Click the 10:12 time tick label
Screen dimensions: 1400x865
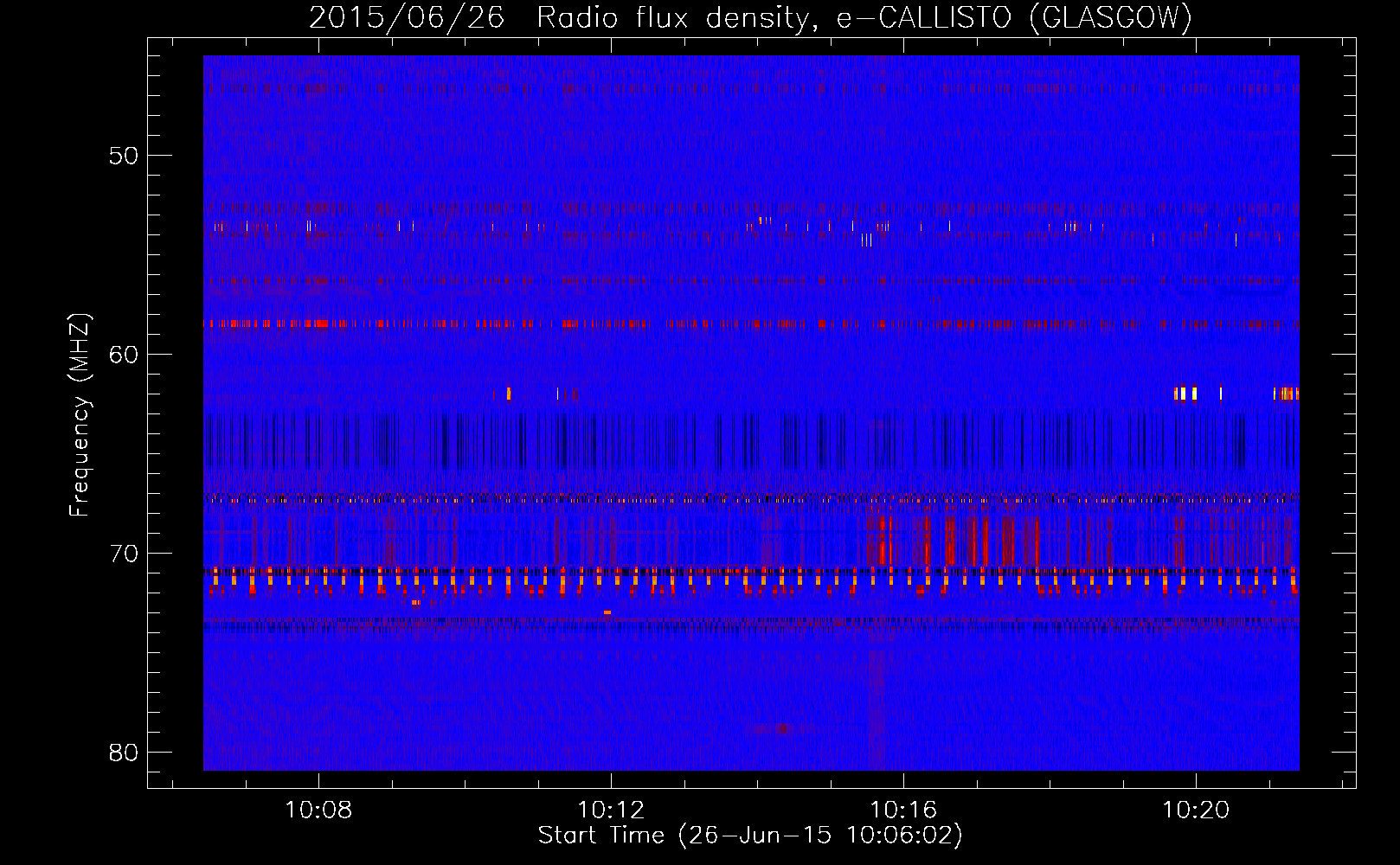tap(611, 810)
